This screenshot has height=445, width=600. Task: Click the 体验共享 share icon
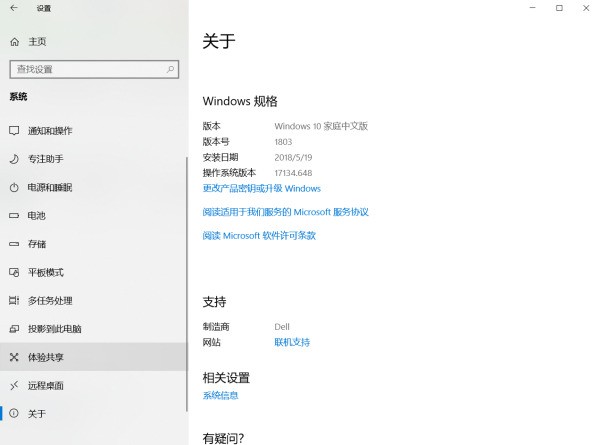(14, 357)
